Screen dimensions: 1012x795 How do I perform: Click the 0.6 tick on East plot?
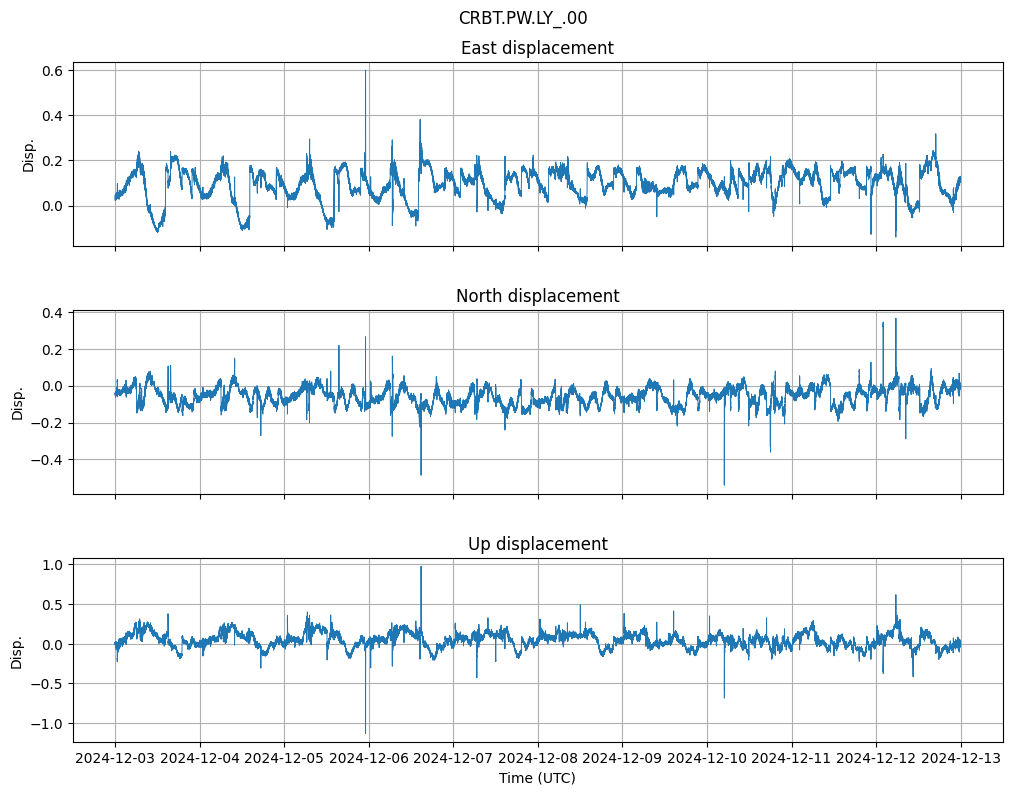(52, 71)
